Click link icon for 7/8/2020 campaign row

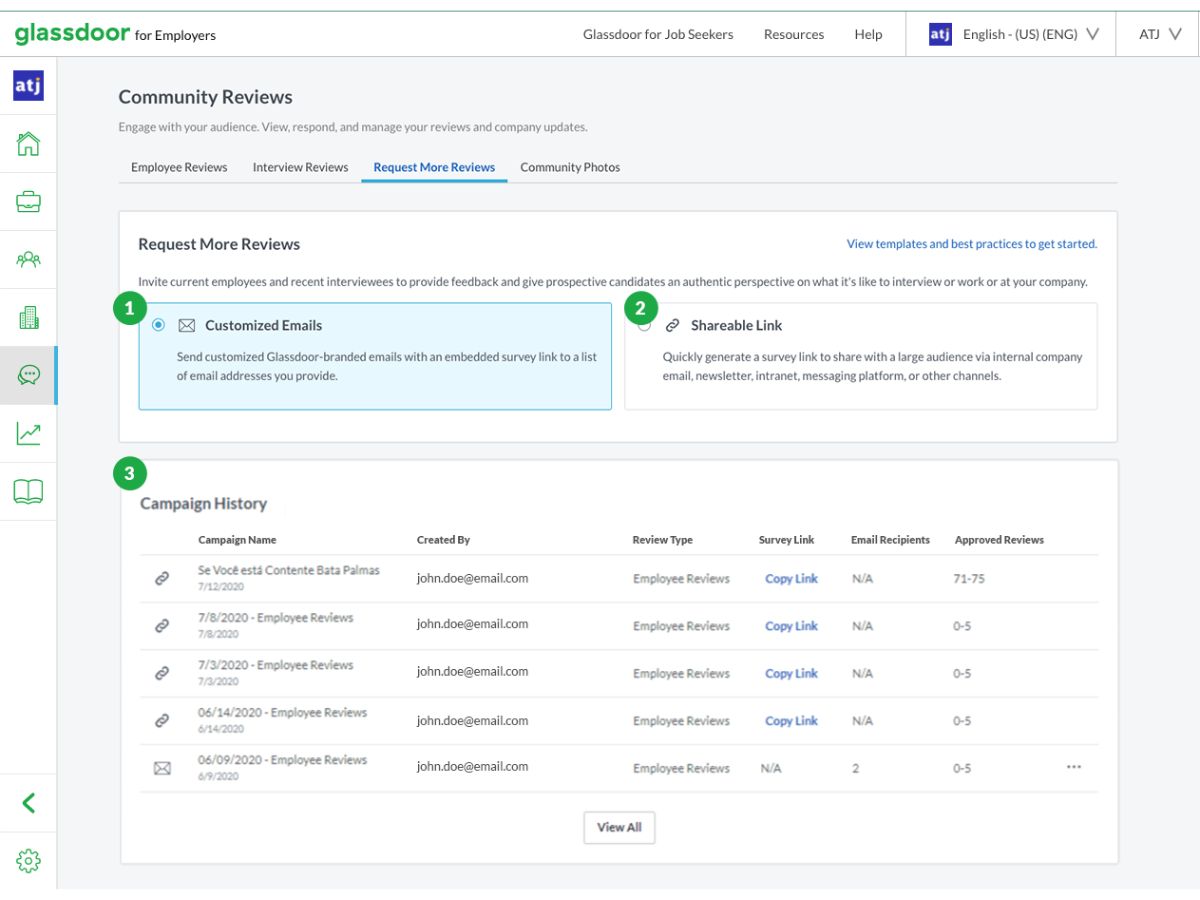[162, 625]
